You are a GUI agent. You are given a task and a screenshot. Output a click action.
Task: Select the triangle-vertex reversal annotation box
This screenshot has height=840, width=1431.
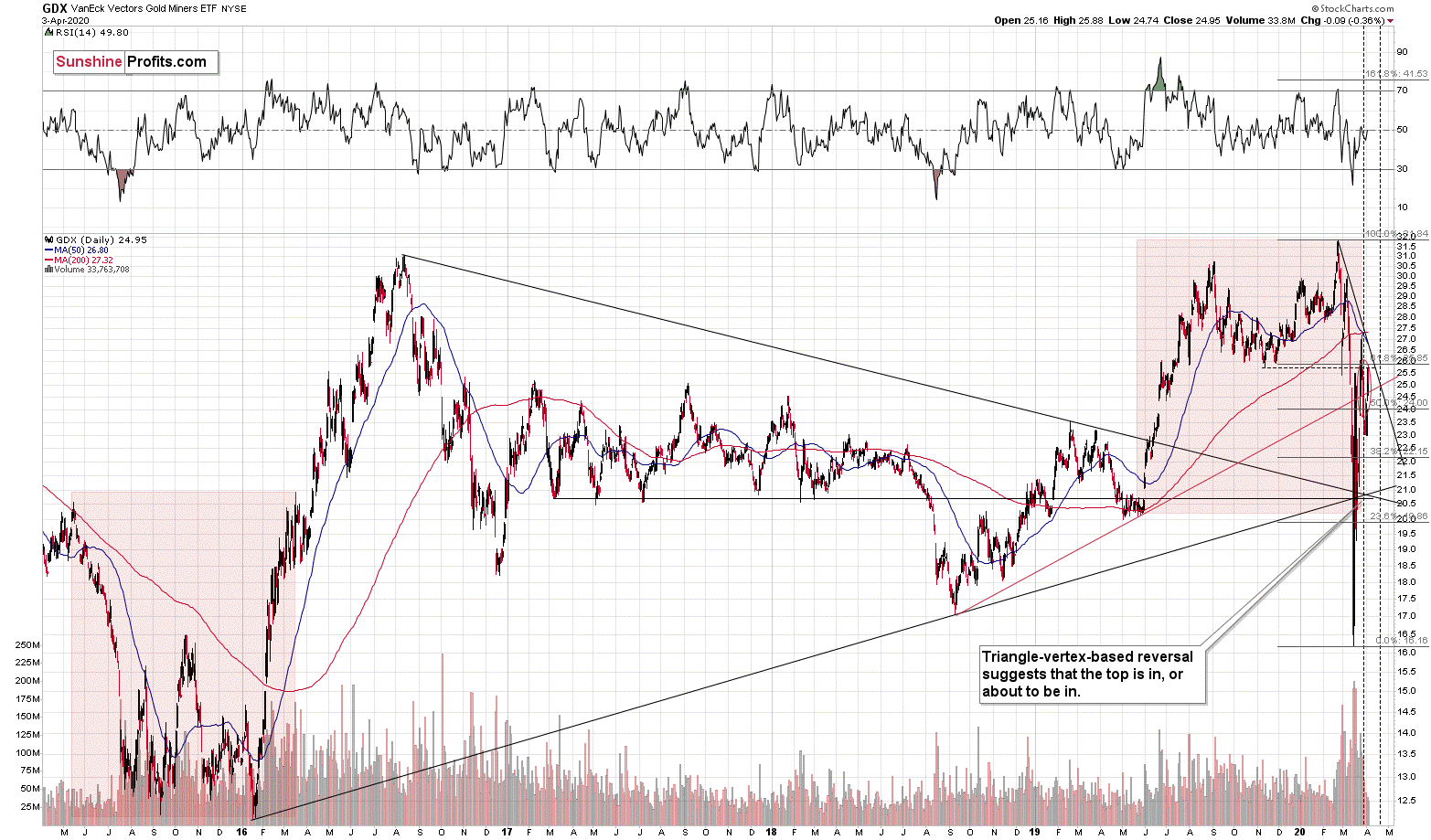pyautogui.click(x=1092, y=675)
